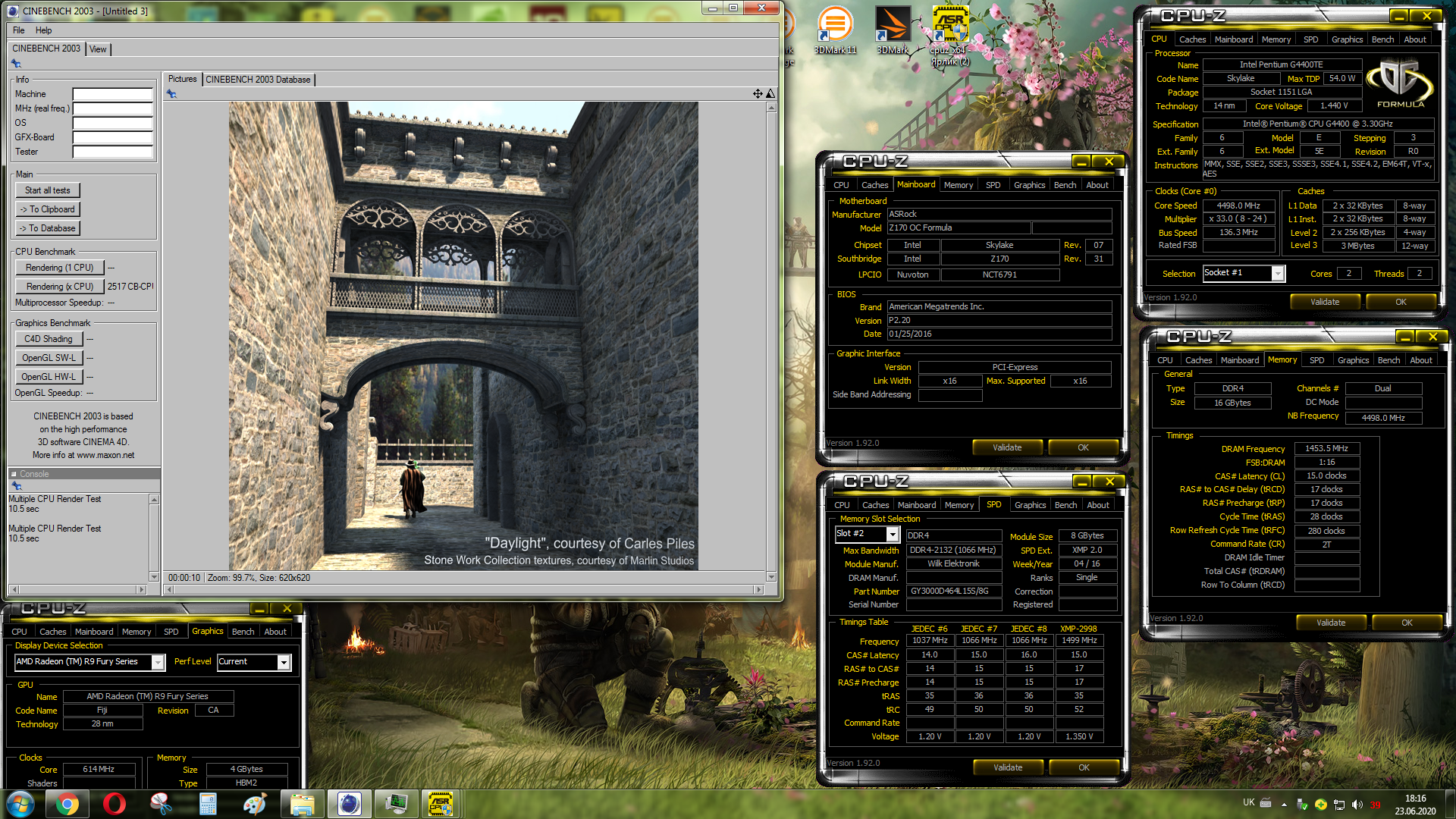Click the MHz (real freq.) input field
1456x819 pixels.
[113, 108]
